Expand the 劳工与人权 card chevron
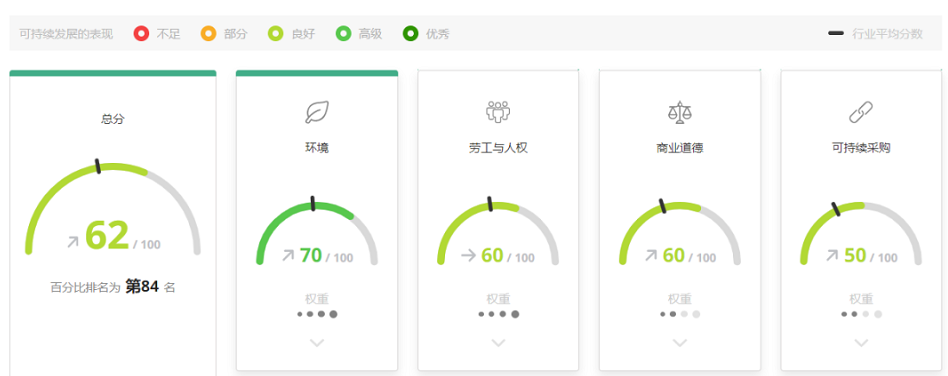This screenshot has height=376, width=948. pos(498,343)
